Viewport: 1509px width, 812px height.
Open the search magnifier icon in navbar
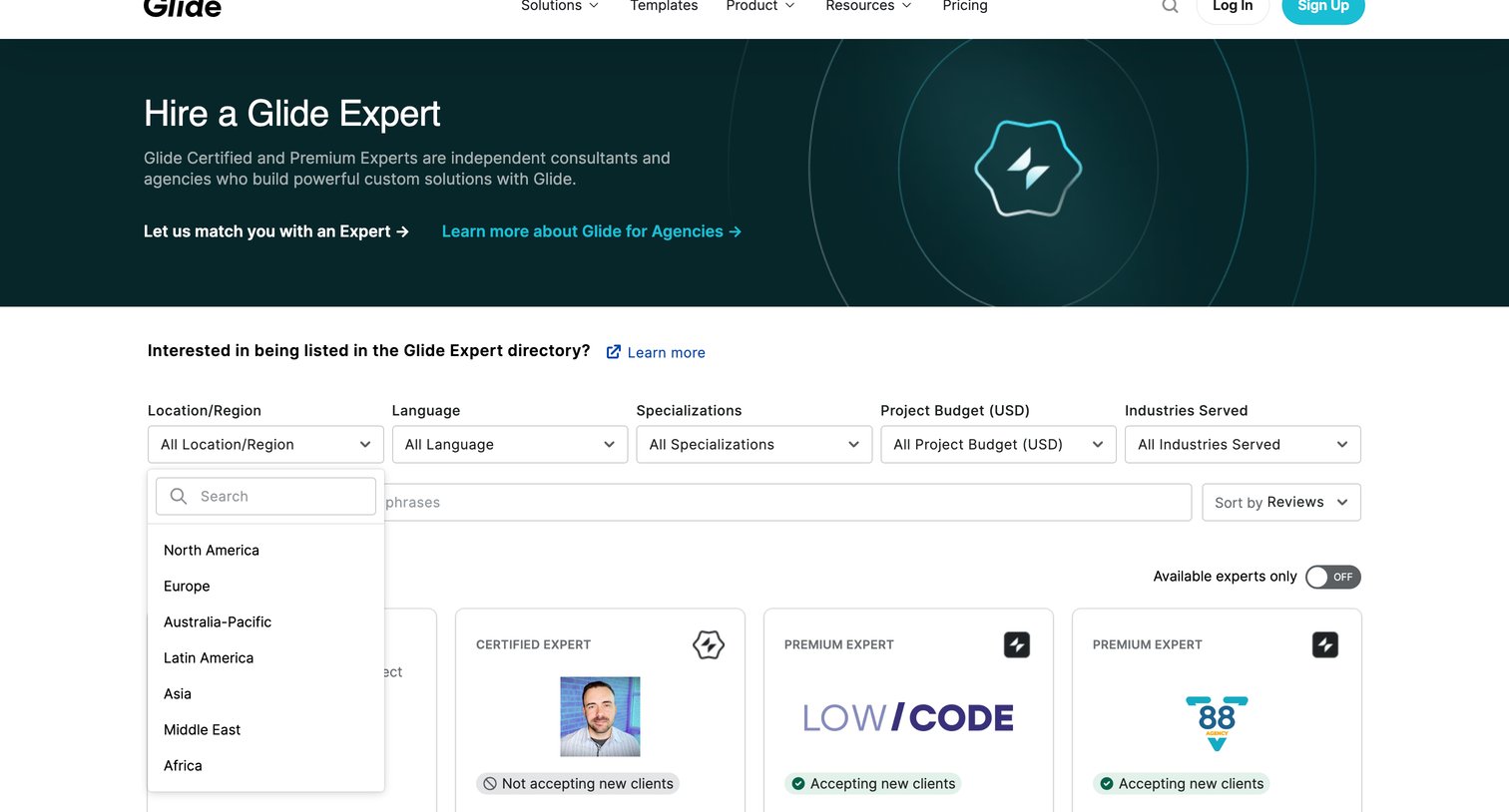pyautogui.click(x=1170, y=6)
